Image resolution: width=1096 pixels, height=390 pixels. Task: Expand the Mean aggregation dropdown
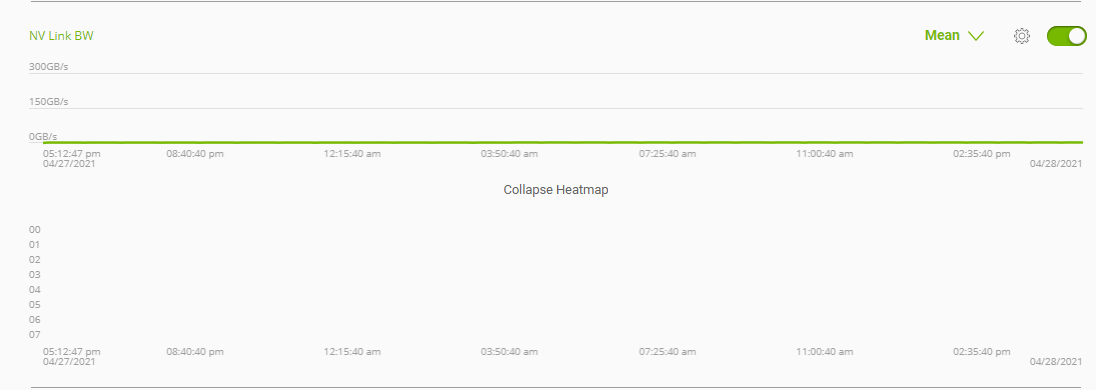[x=954, y=36]
